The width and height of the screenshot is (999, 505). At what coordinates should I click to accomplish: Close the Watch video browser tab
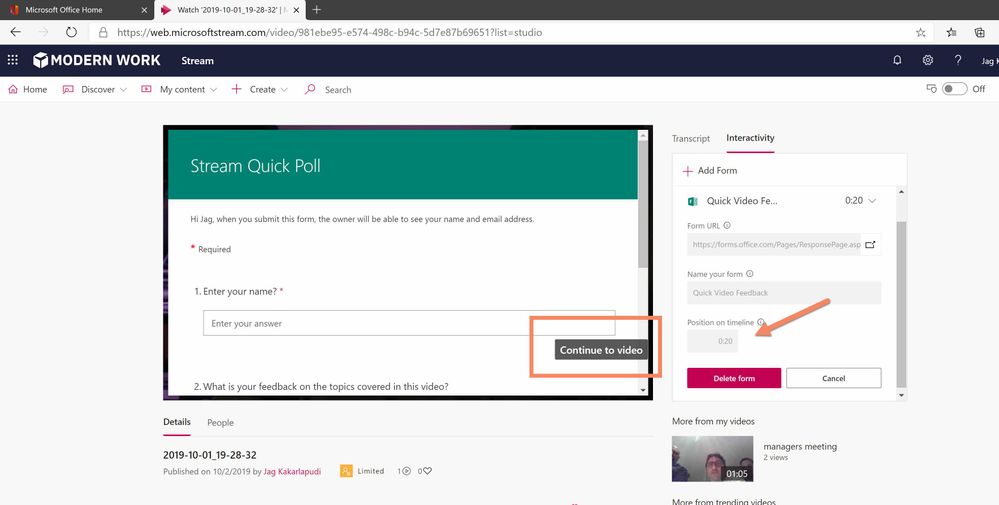tap(296, 10)
